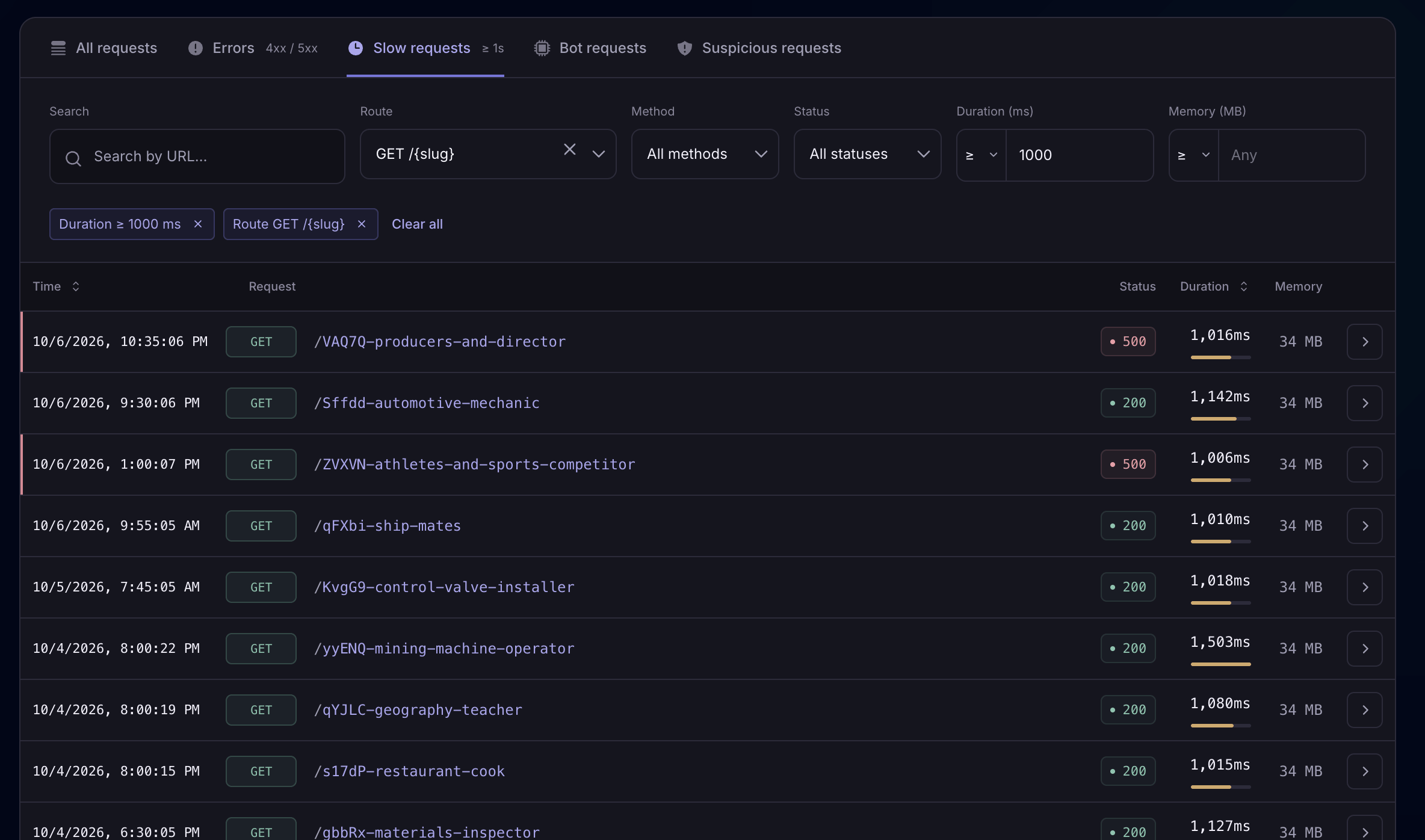Open details arrow for /yyENQ-mining-machine-operator
Screen dimensions: 1425x840
click(1364, 649)
